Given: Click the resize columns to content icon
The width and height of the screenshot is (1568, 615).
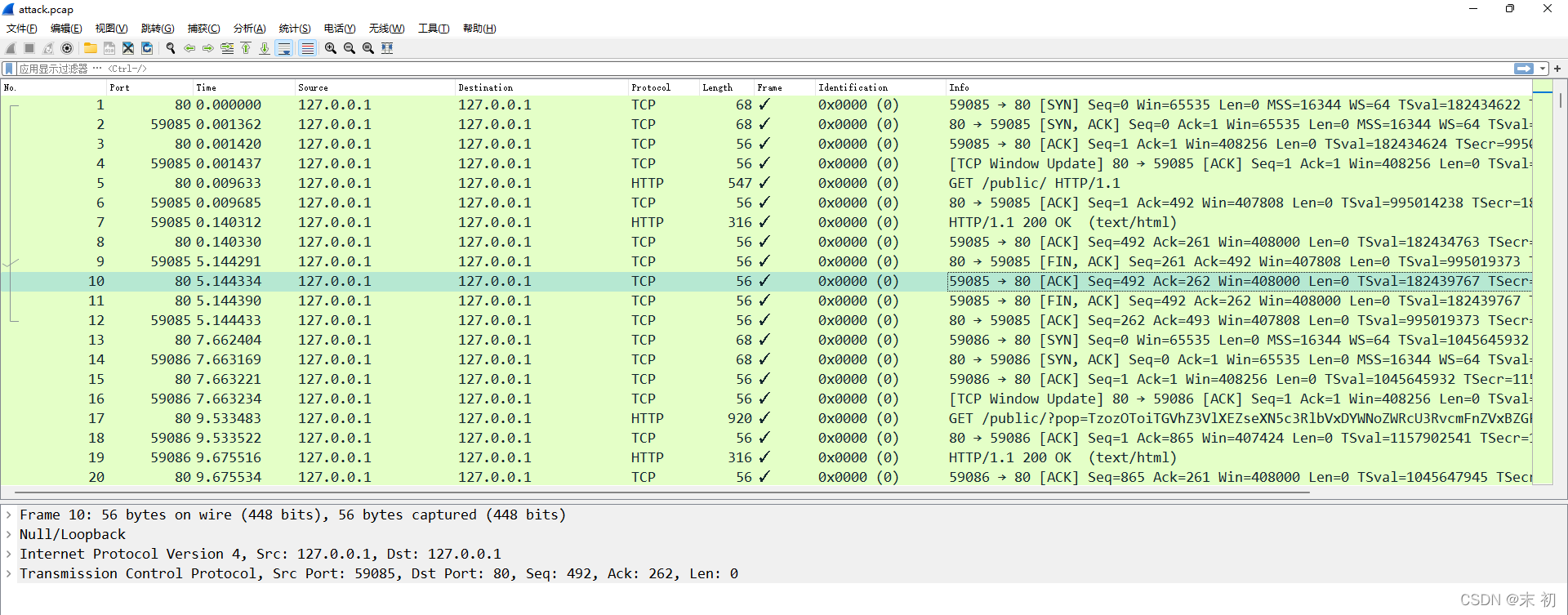Looking at the screenshot, I should [387, 48].
